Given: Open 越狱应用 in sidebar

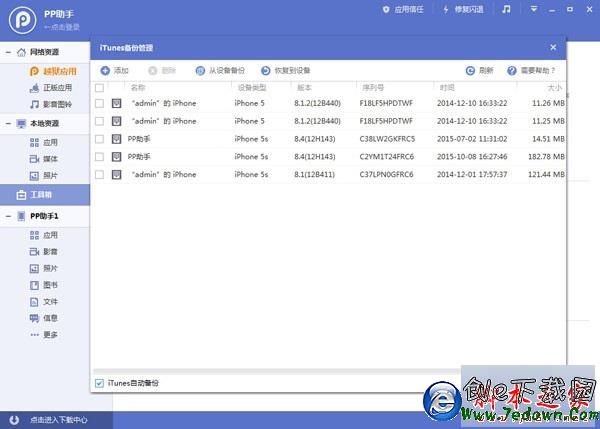Looking at the screenshot, I should 53,71.
